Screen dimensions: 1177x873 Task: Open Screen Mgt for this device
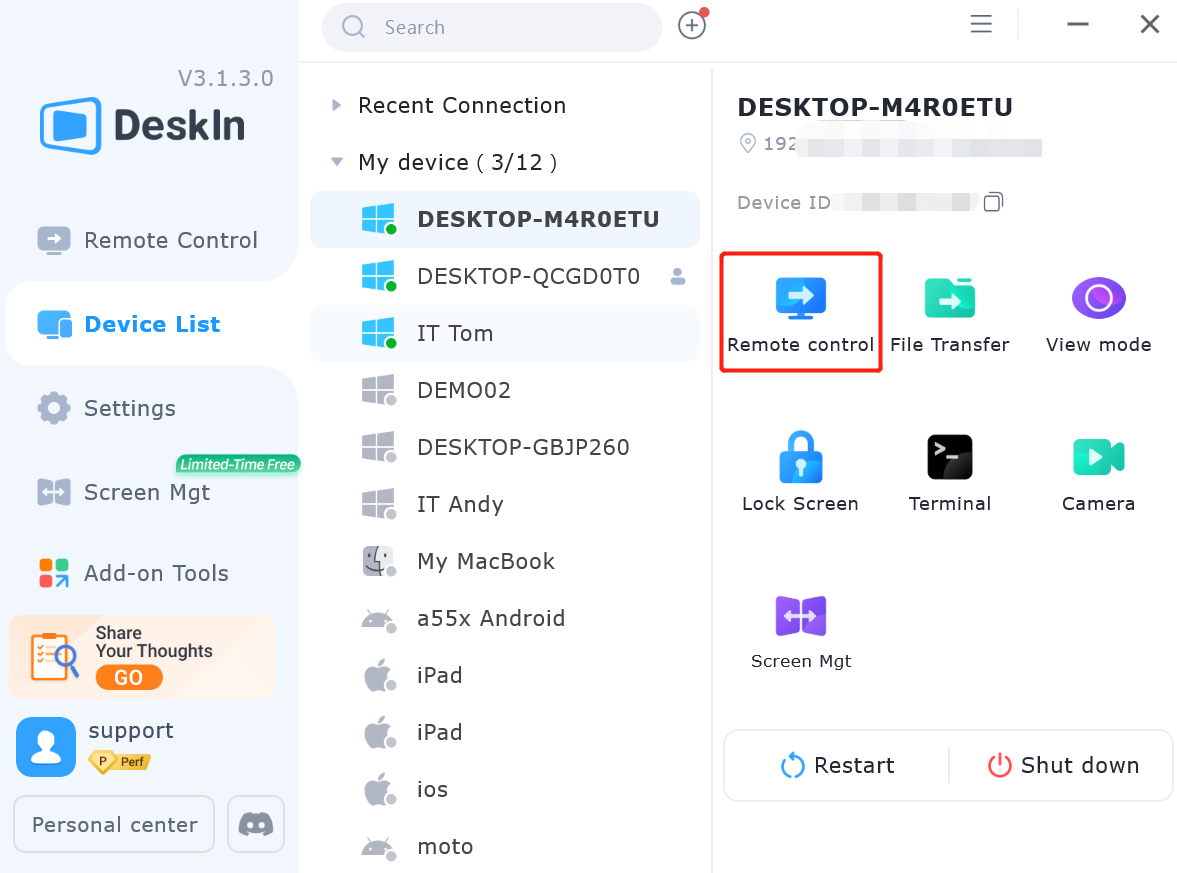coord(800,628)
